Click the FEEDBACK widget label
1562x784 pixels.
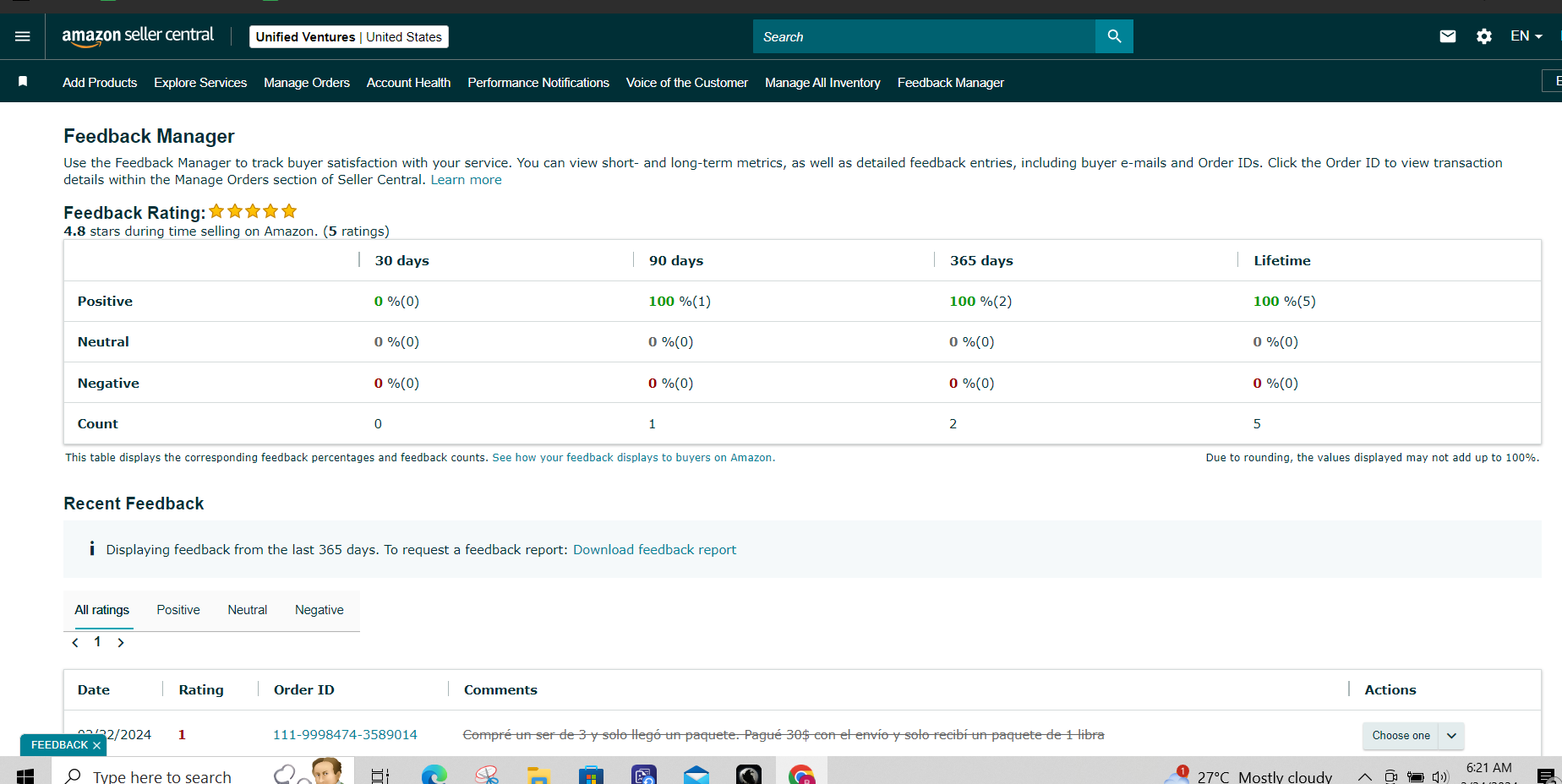59,745
